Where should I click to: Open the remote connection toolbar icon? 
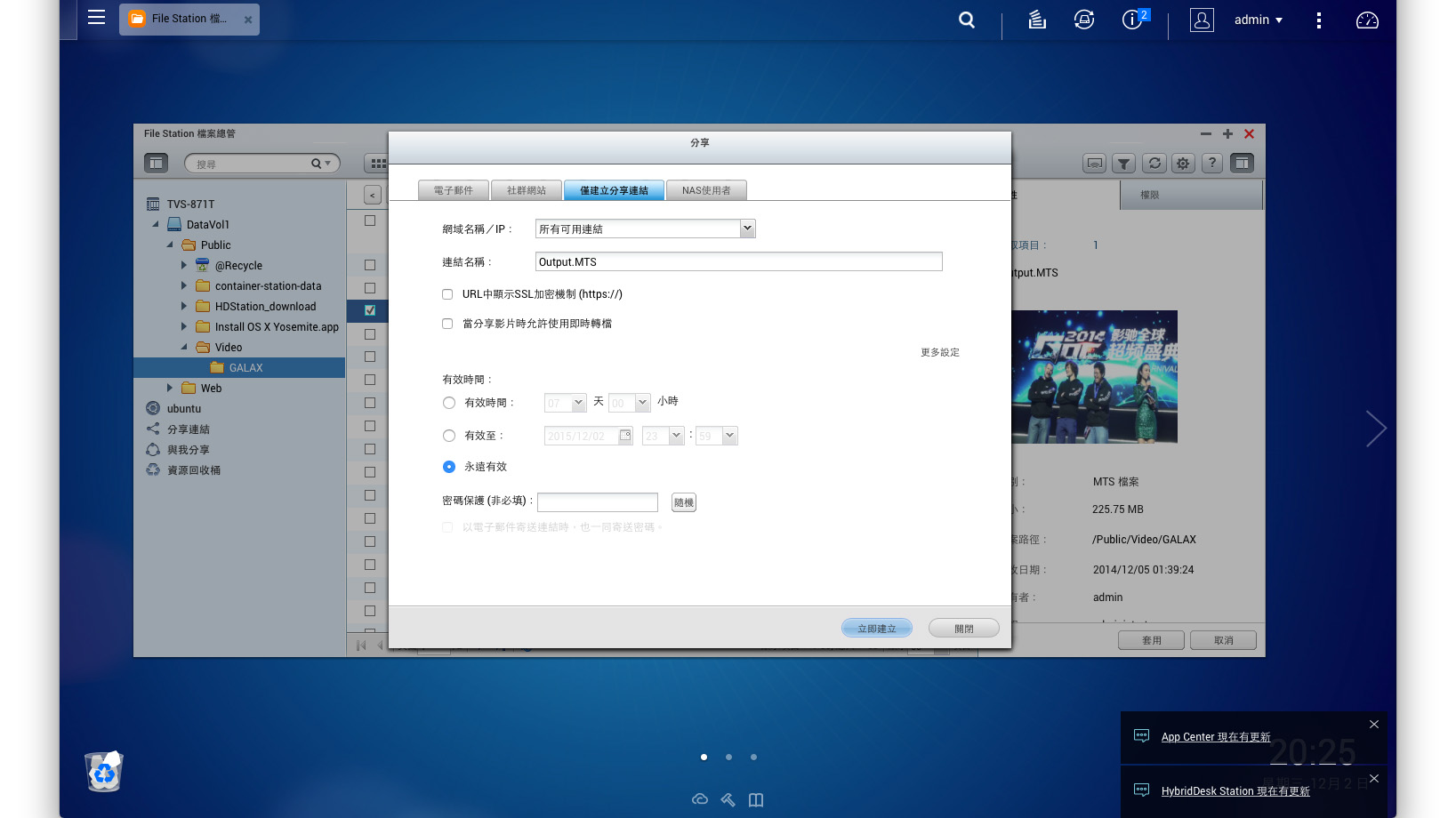(x=1095, y=163)
